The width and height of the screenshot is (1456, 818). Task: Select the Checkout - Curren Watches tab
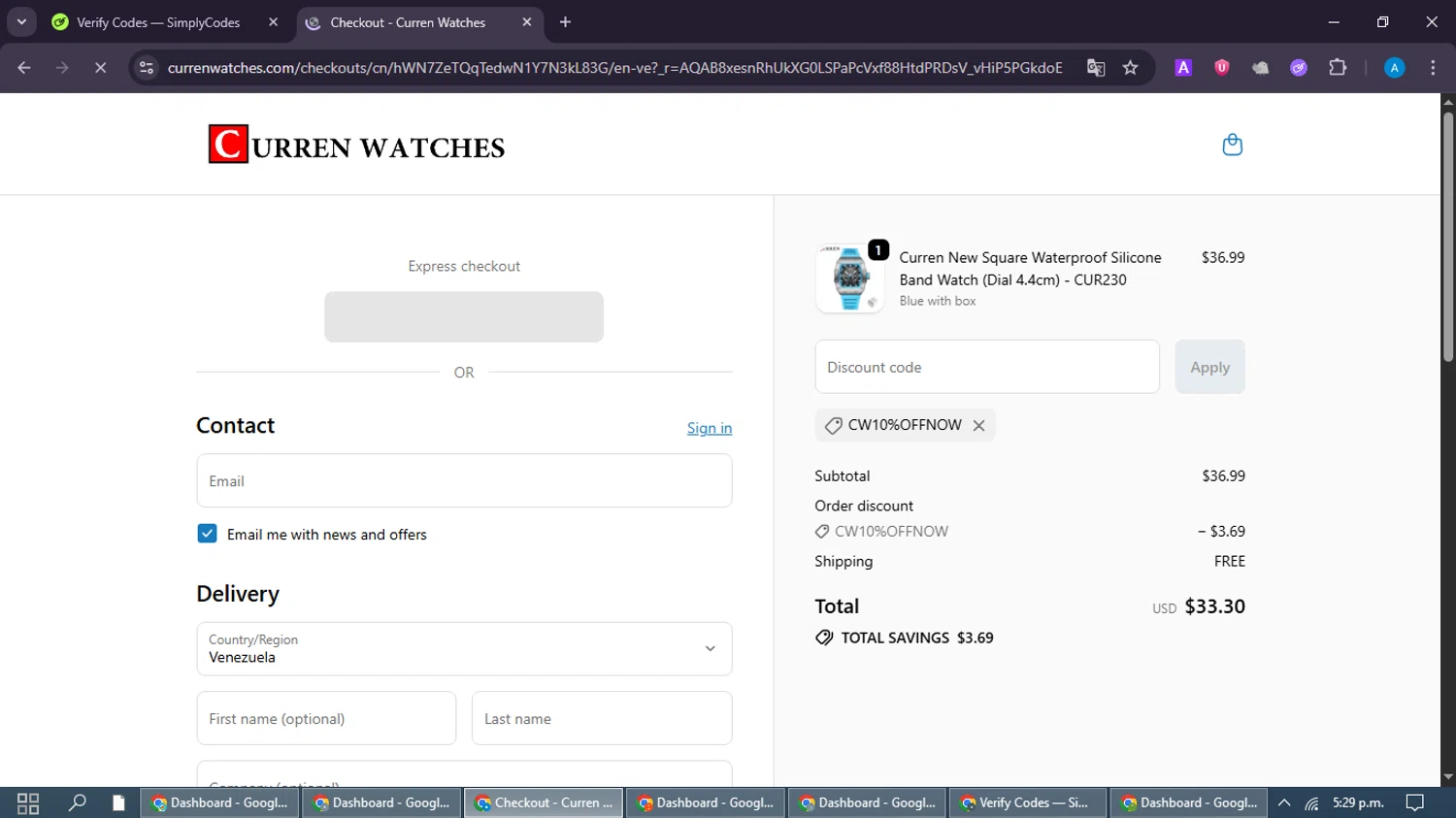[408, 22]
